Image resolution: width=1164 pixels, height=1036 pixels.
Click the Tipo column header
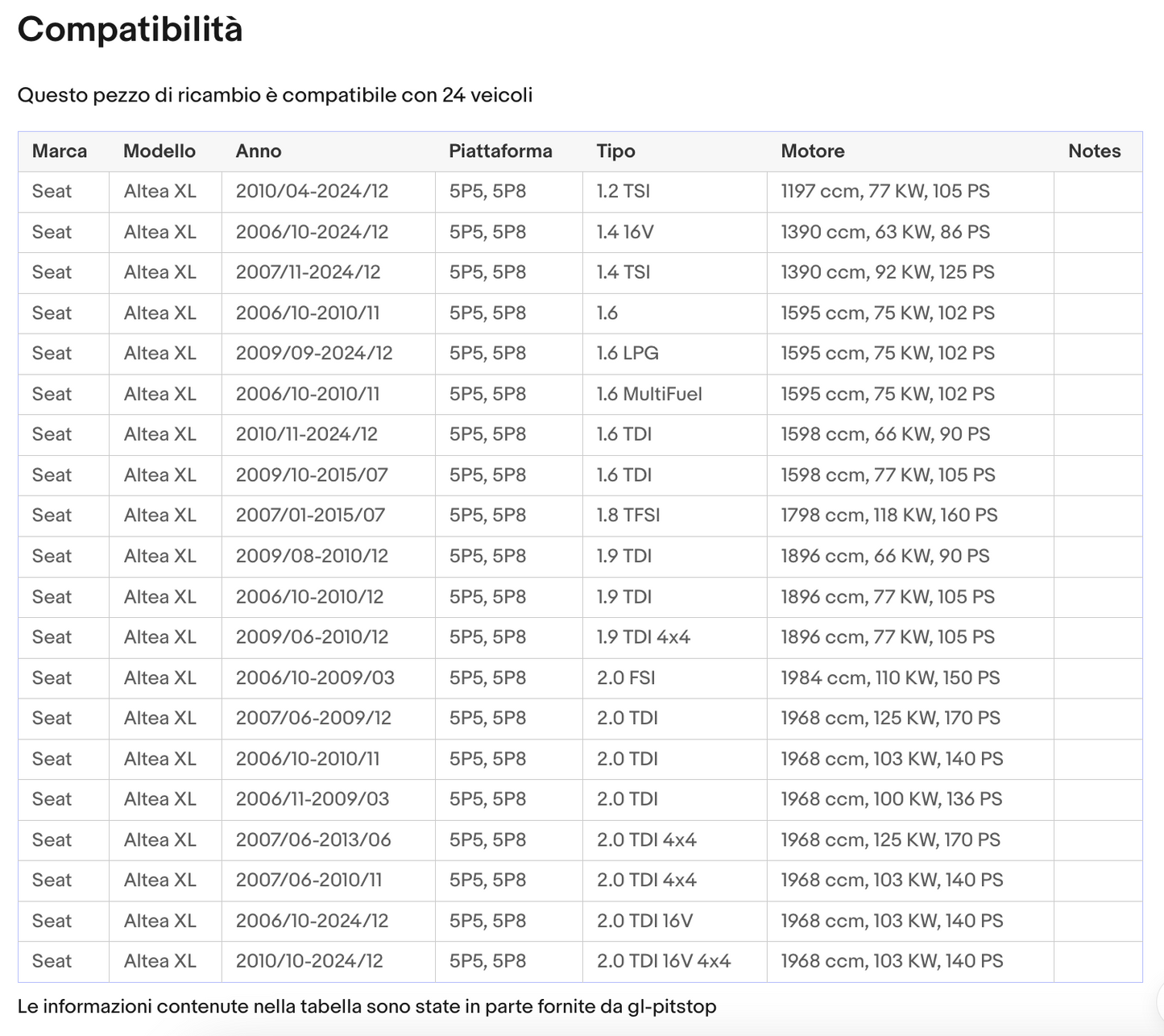coord(616,151)
